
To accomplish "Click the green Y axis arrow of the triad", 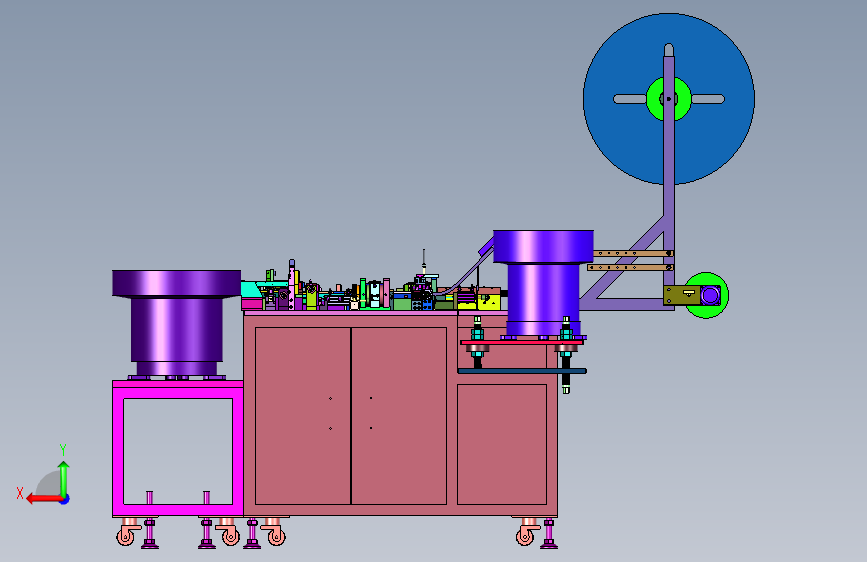I will tap(64, 478).
